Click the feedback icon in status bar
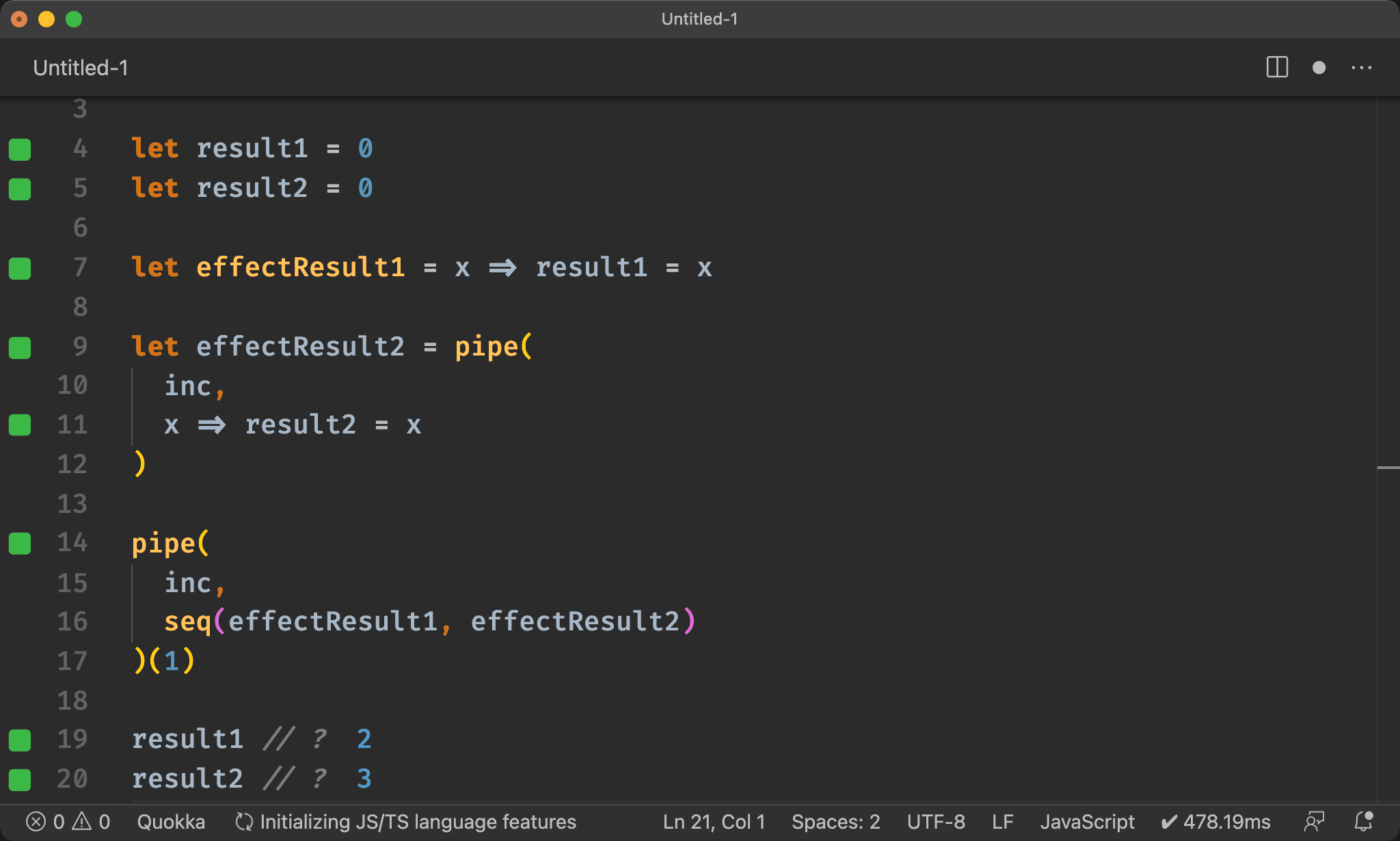The height and width of the screenshot is (841, 1400). (1314, 821)
